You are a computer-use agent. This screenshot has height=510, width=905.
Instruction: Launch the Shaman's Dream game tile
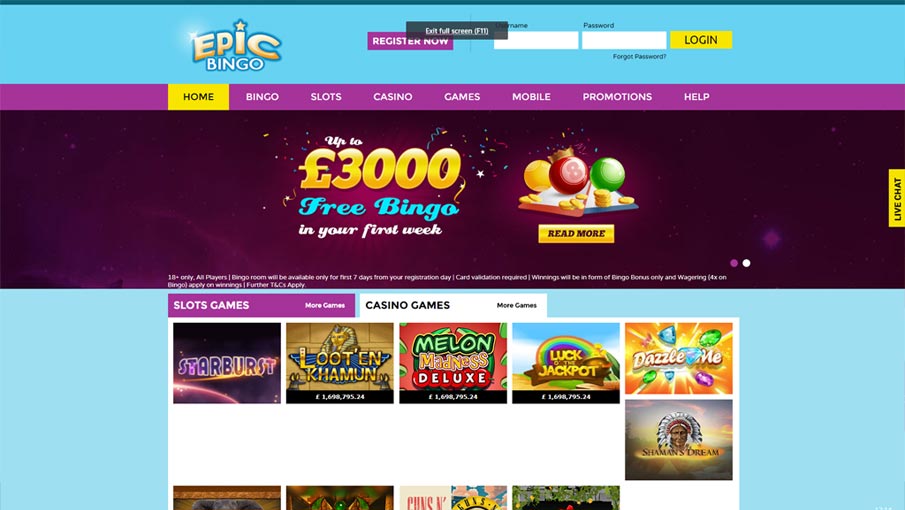tap(679, 440)
